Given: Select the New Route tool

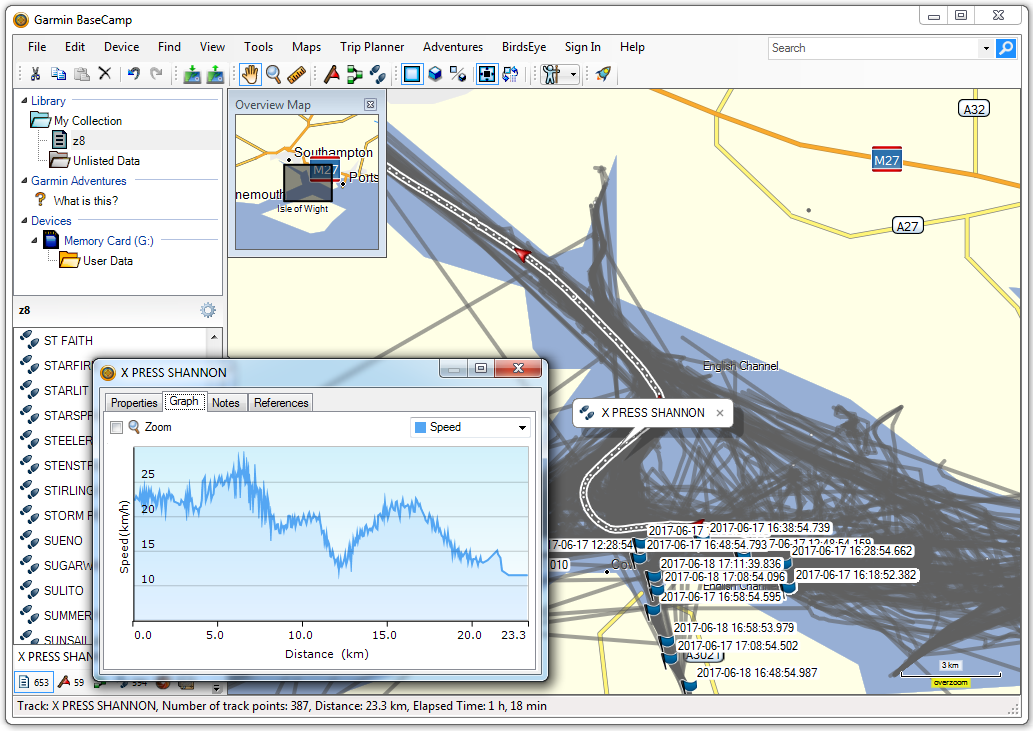Looking at the screenshot, I should tap(355, 74).
